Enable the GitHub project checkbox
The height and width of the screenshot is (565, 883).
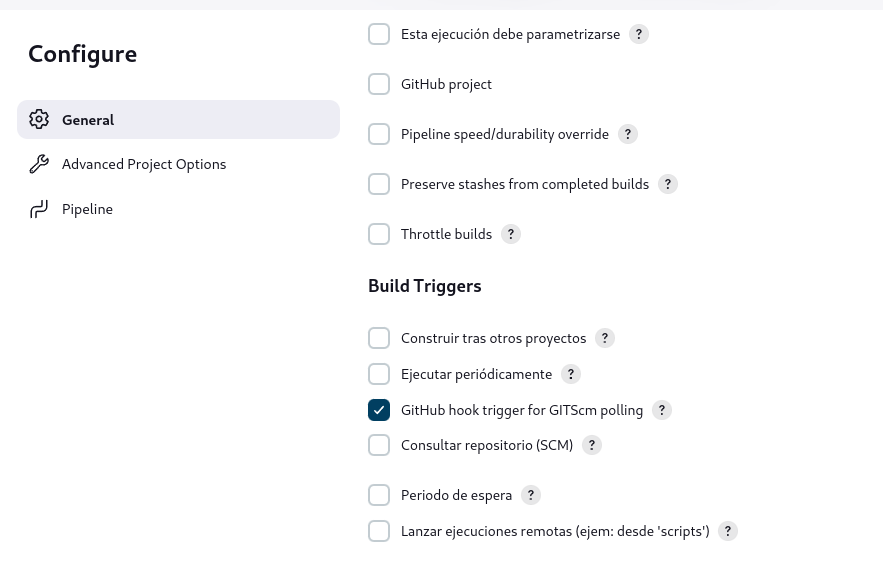(379, 84)
